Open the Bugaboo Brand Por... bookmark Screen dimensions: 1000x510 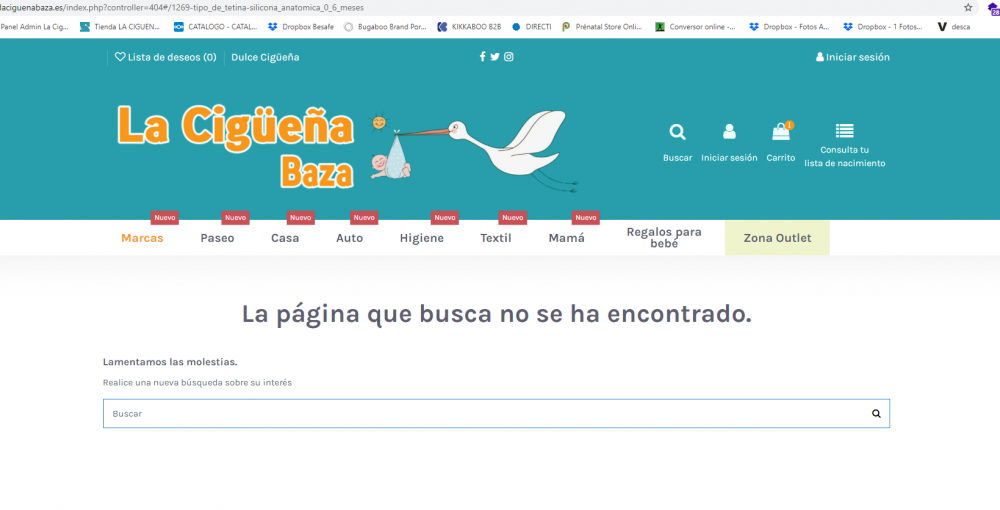tap(385, 27)
